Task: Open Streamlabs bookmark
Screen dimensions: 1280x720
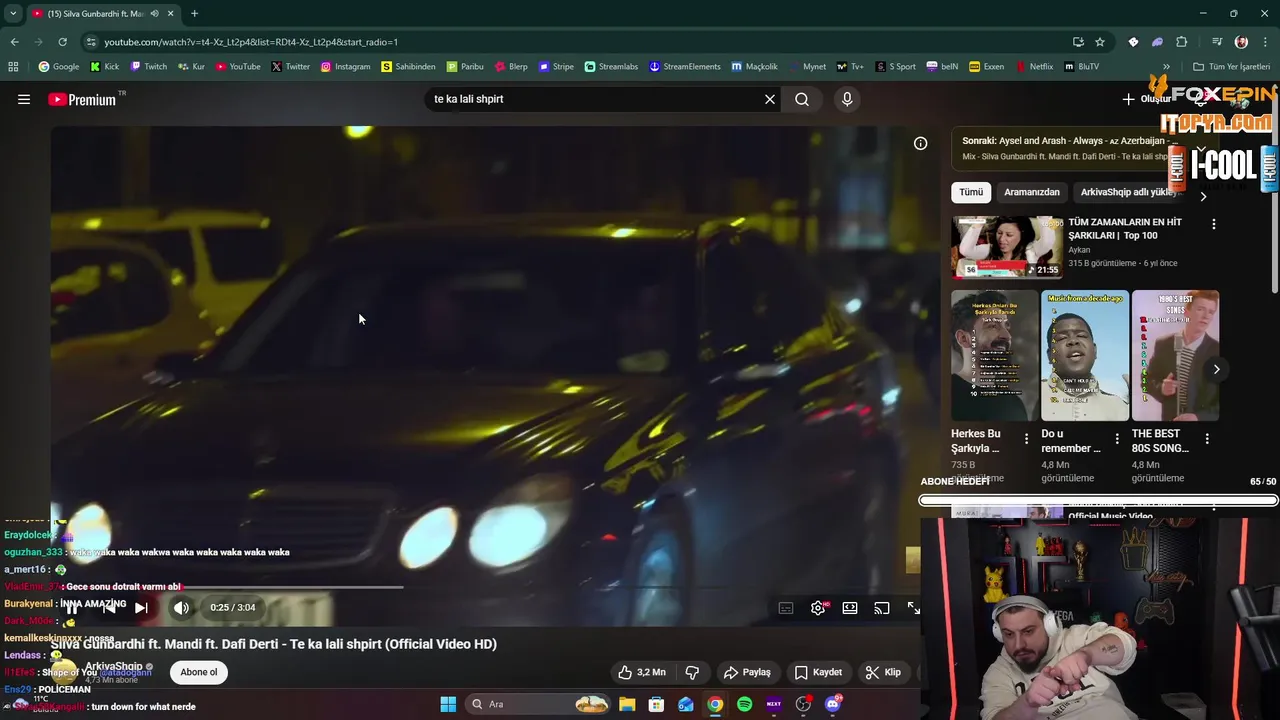Action: pyautogui.click(x=611, y=67)
